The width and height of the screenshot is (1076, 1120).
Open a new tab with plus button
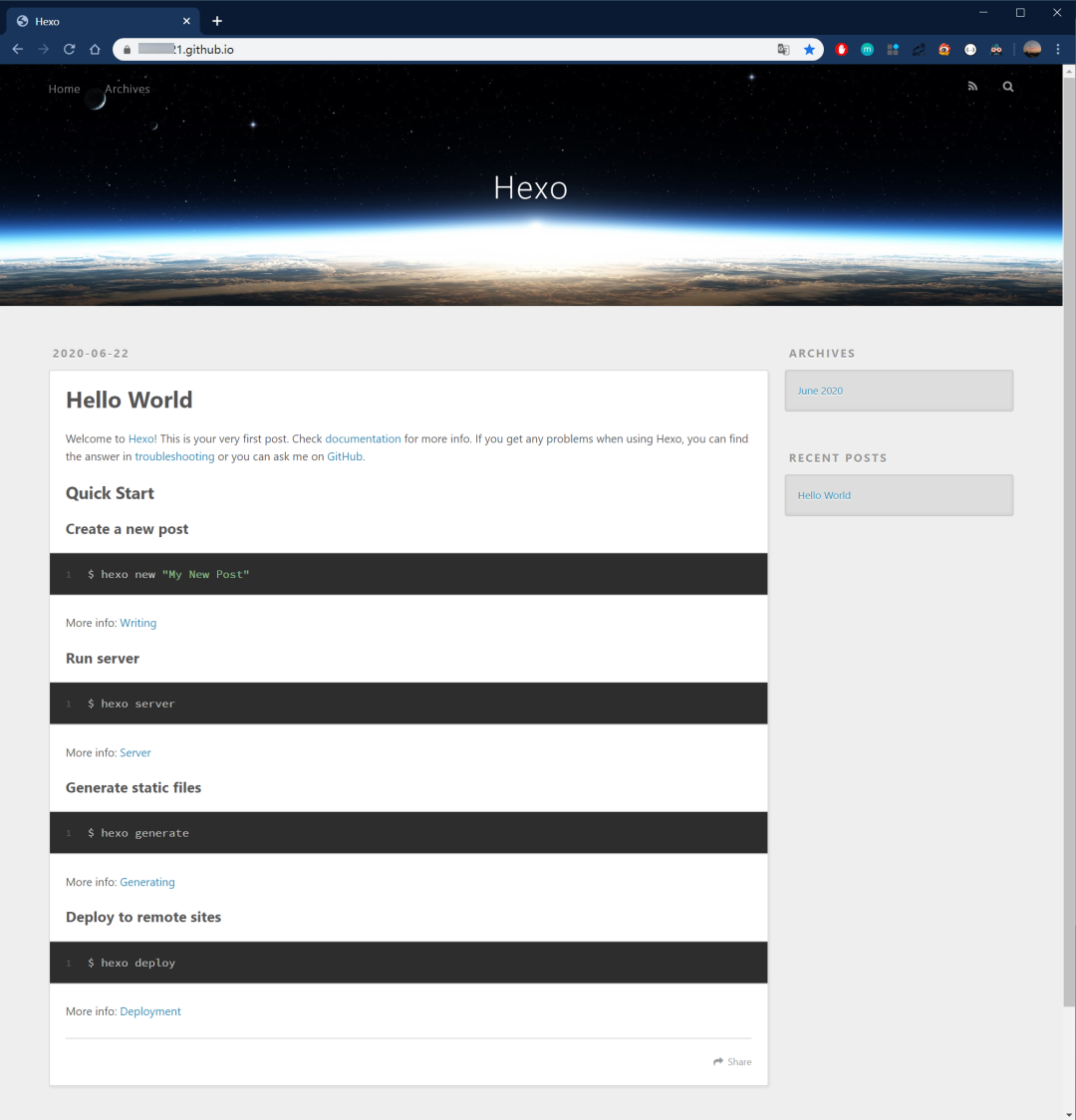pyautogui.click(x=217, y=21)
